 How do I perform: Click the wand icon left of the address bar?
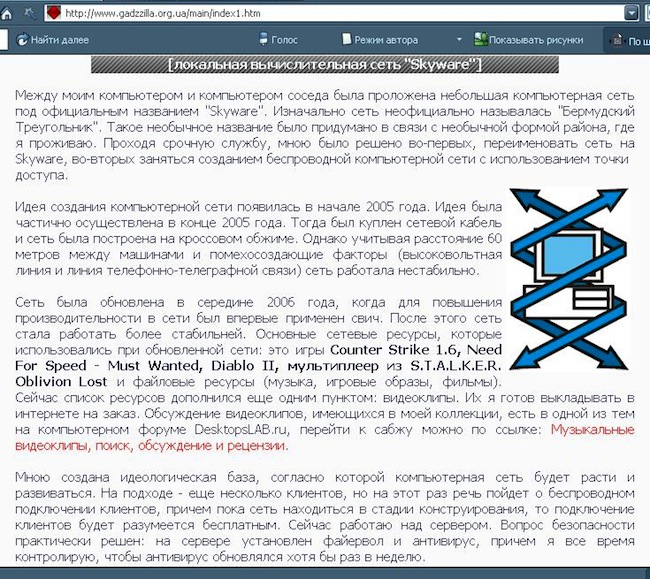click(30, 13)
